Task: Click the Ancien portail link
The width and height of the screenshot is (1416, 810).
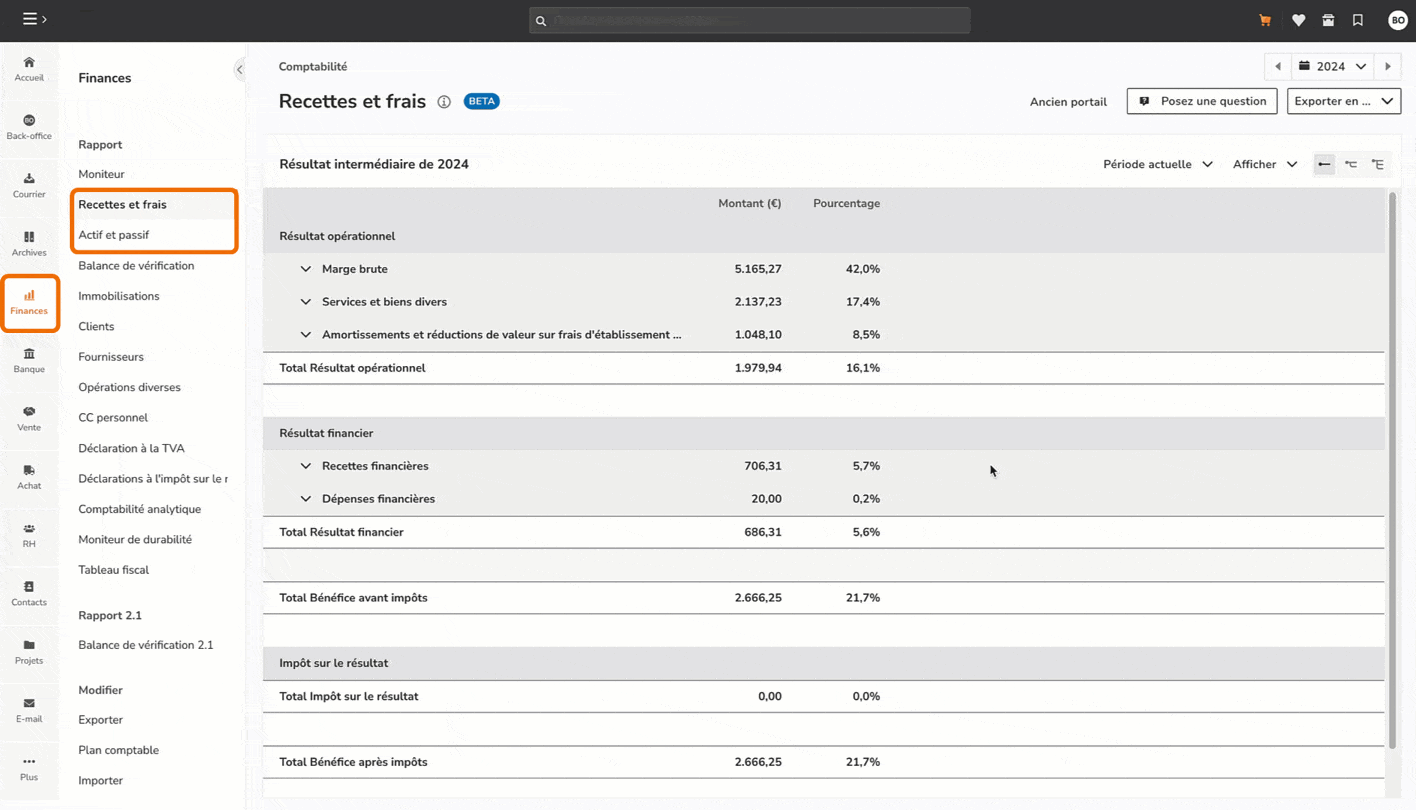Action: click(1068, 101)
